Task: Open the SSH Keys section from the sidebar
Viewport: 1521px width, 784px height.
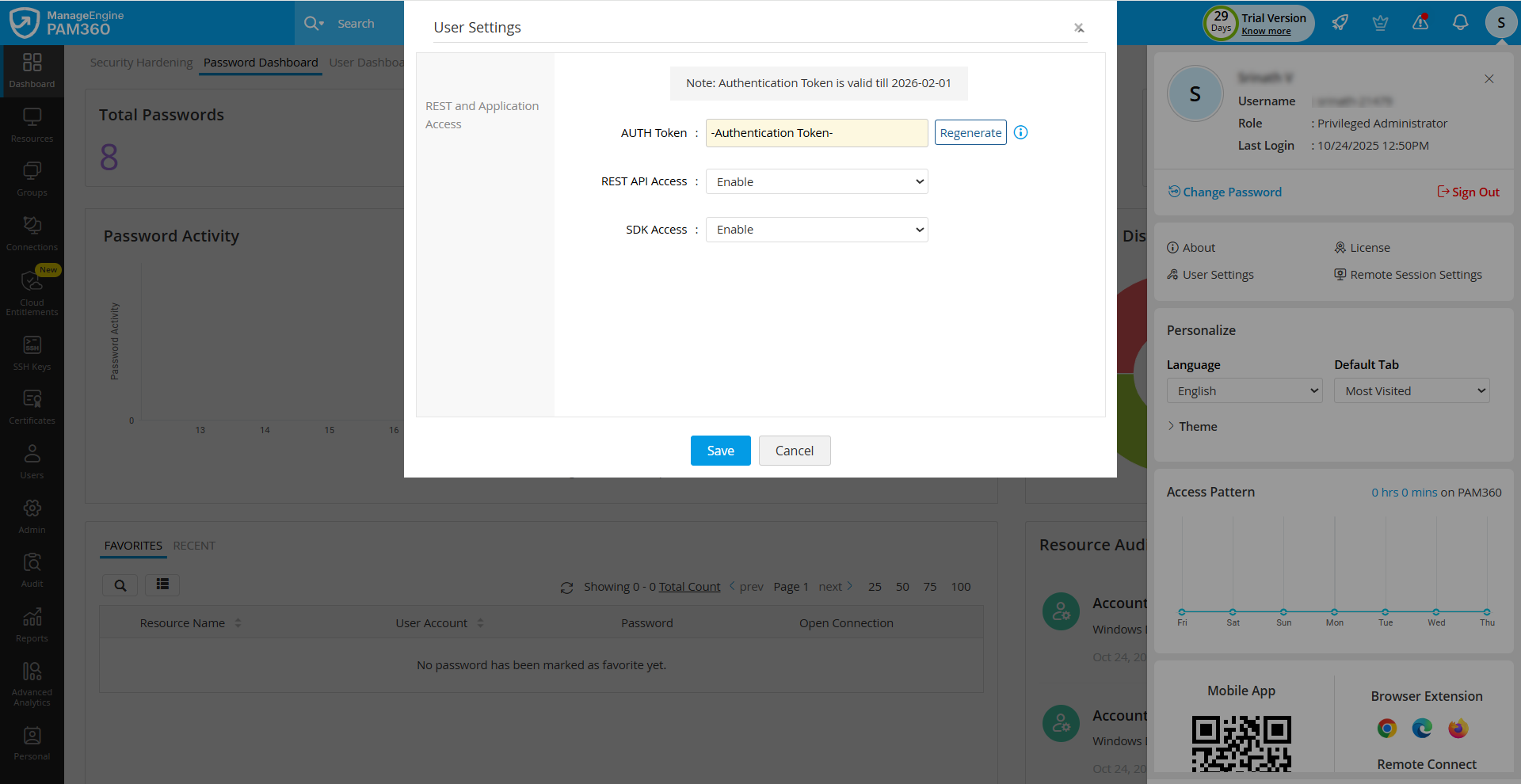Action: pyautogui.click(x=32, y=351)
